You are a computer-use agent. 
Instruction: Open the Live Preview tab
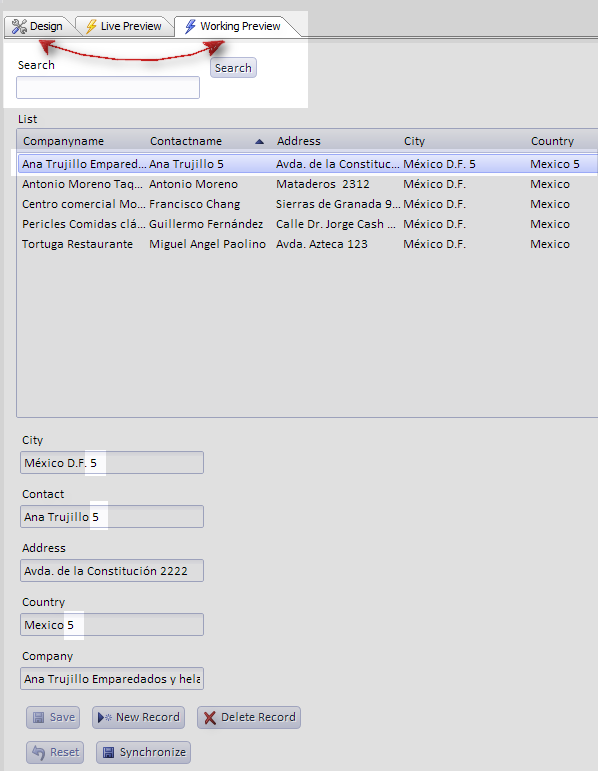click(124, 26)
